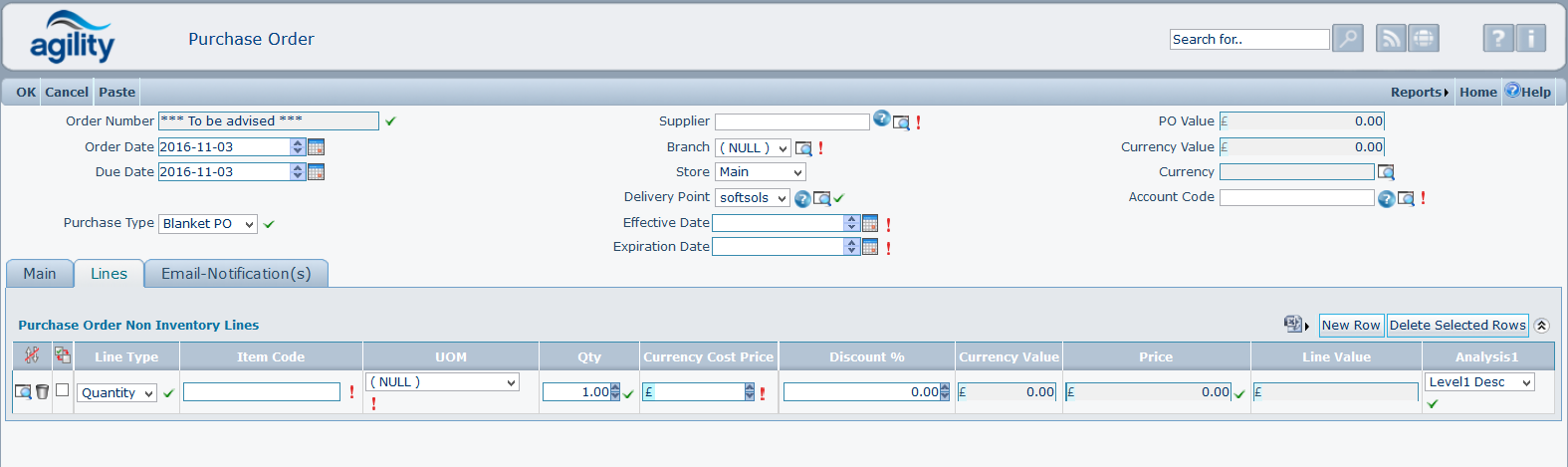Click the Item Code input field
Viewport: 1568px width, 467px height.
click(x=262, y=392)
